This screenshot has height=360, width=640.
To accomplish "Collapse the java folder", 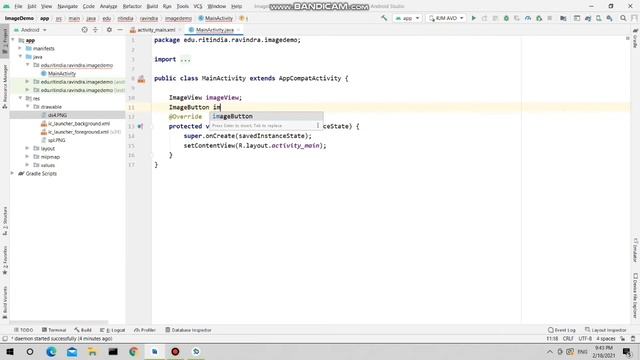I will pos(20,57).
